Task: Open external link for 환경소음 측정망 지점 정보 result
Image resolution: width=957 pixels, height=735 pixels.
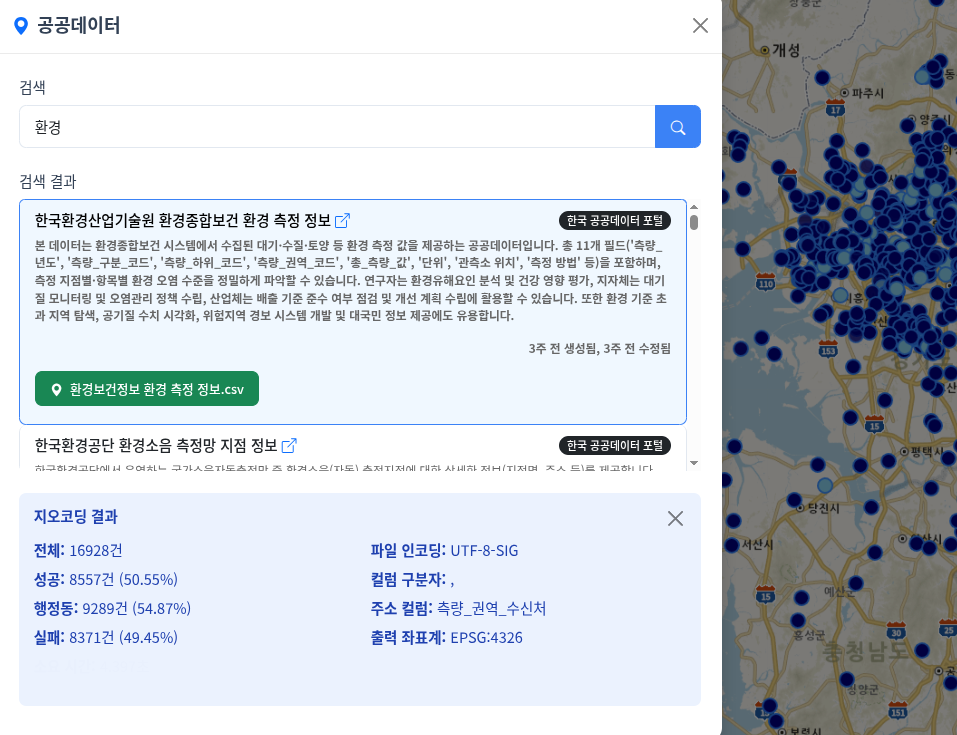Action: [x=289, y=446]
